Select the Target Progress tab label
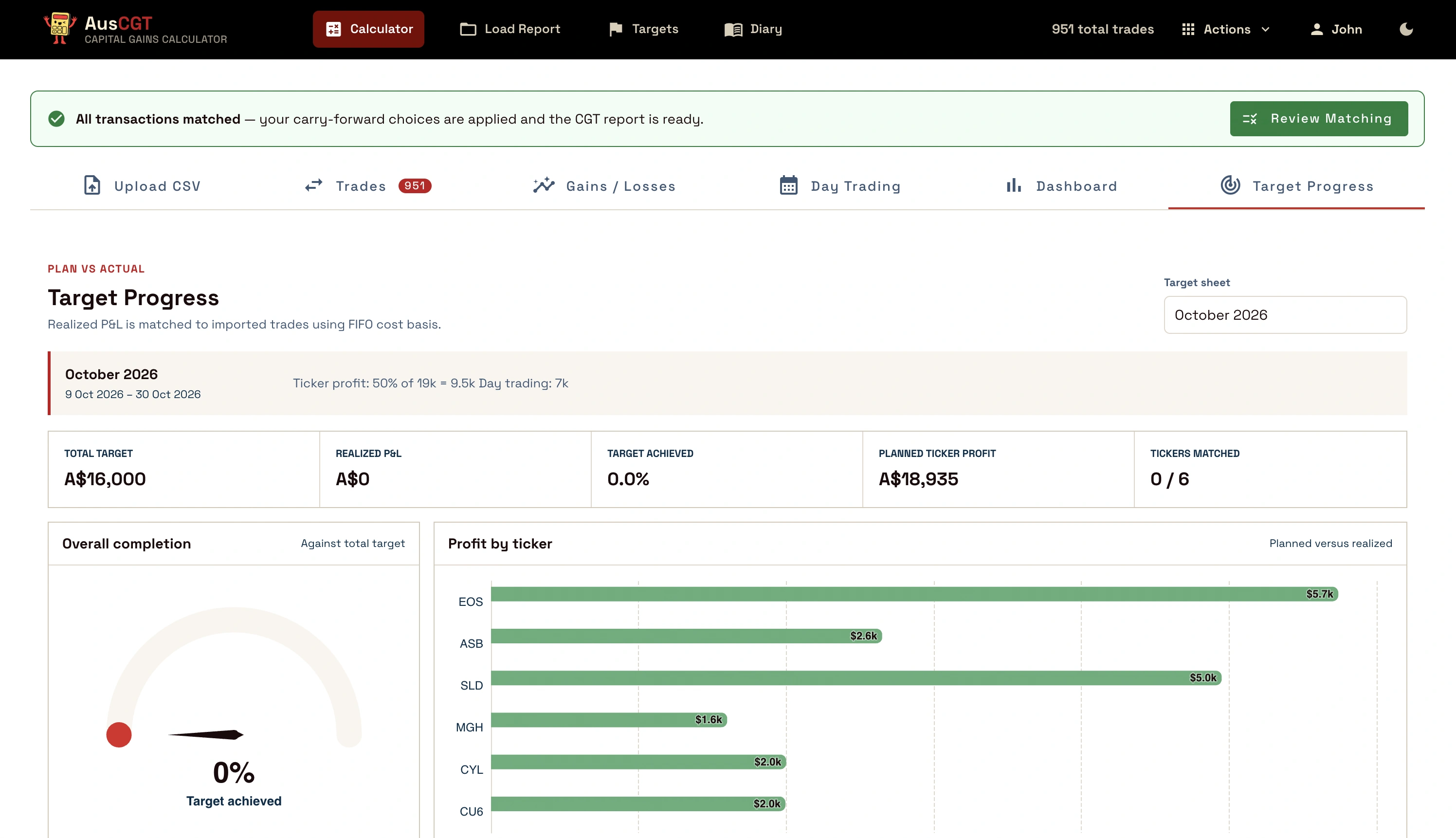The height and width of the screenshot is (838, 1456). (x=1313, y=186)
